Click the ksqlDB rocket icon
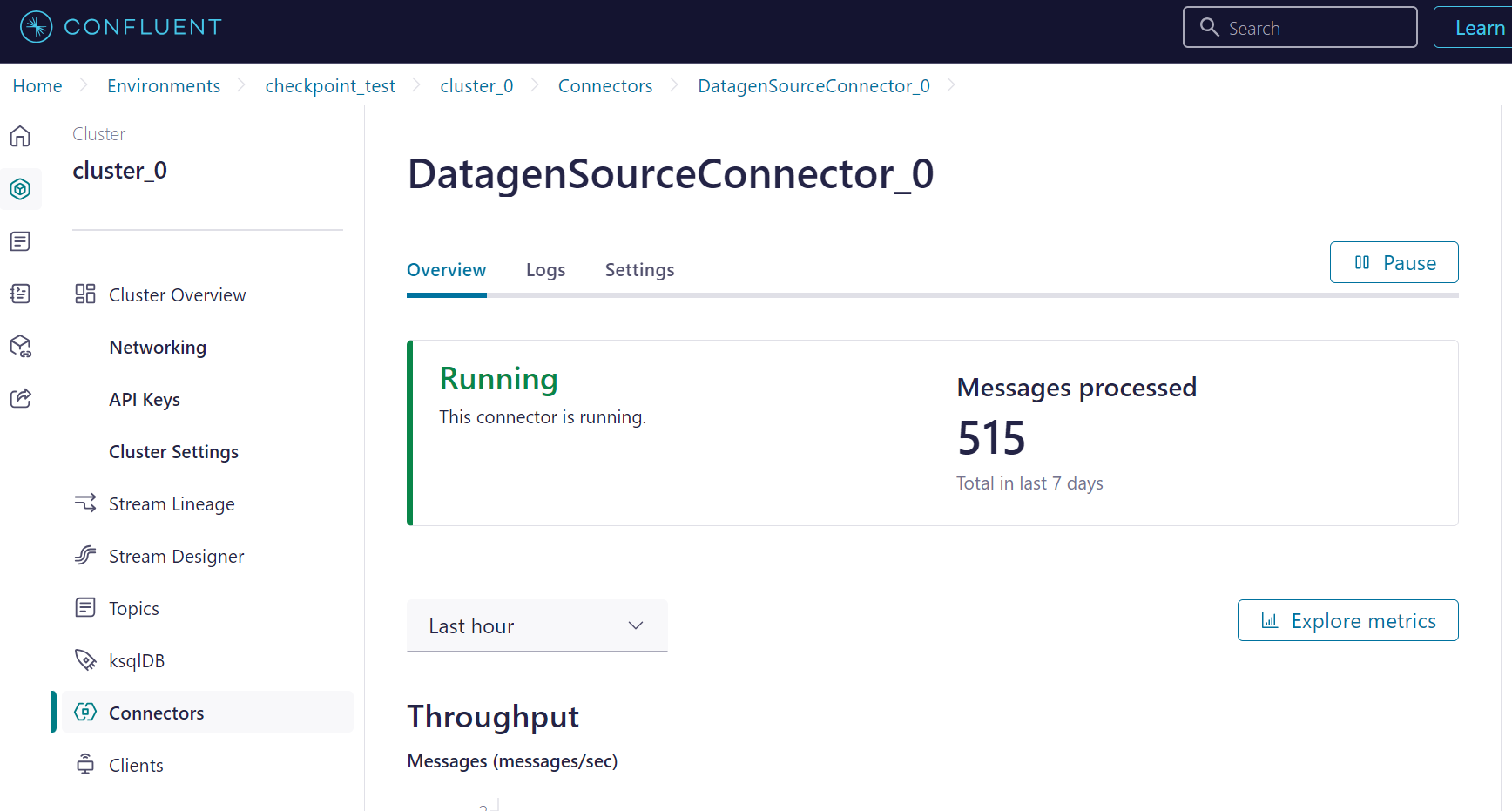Viewport: 1512px width, 811px height. [x=85, y=660]
